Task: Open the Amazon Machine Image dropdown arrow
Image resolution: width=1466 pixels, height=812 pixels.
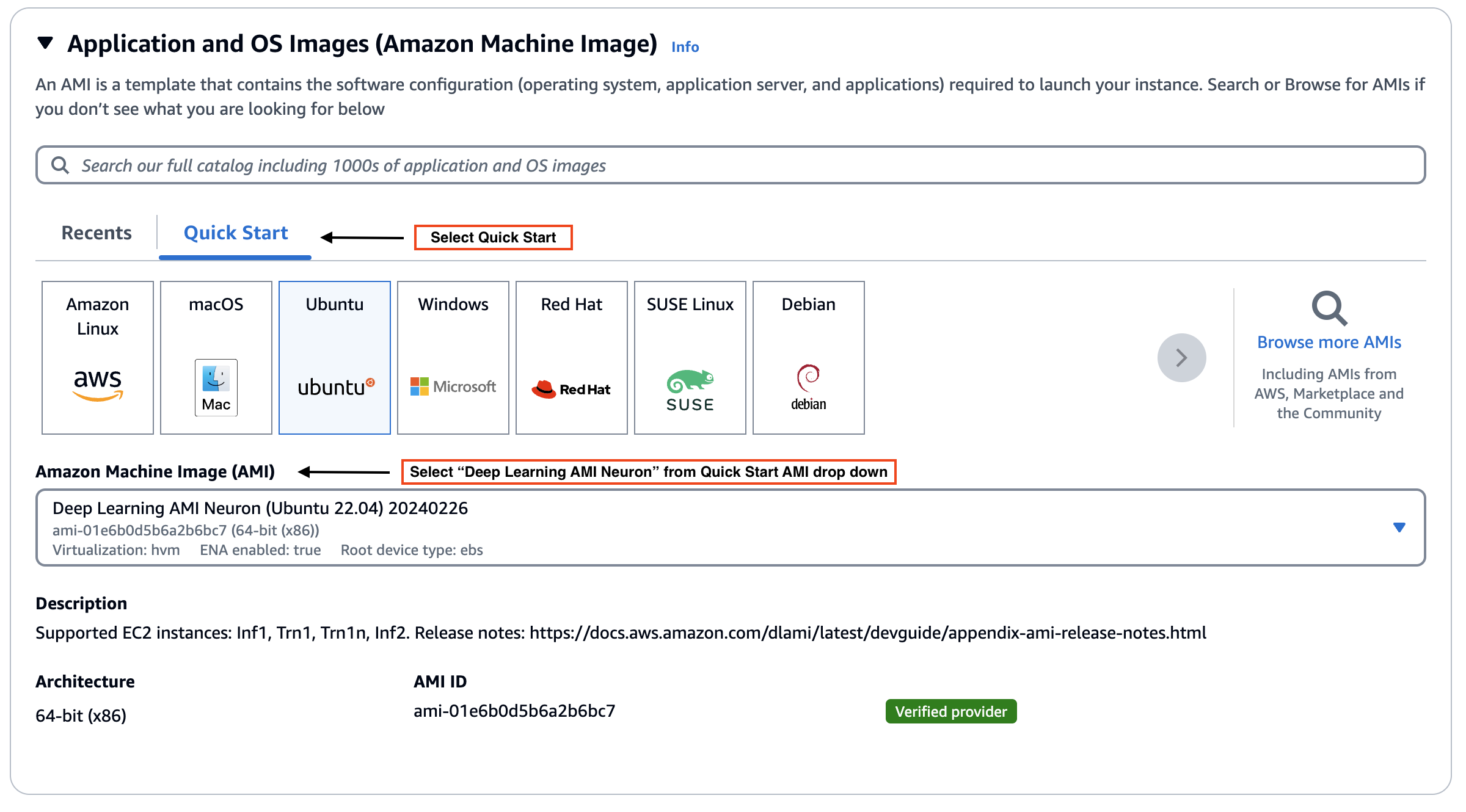Action: tap(1399, 527)
